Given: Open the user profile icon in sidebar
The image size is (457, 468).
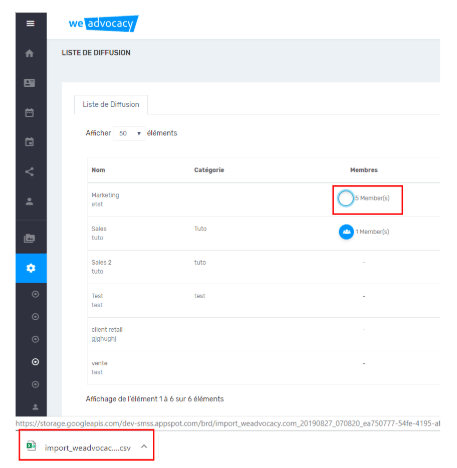Looking at the screenshot, I should coord(29,201).
